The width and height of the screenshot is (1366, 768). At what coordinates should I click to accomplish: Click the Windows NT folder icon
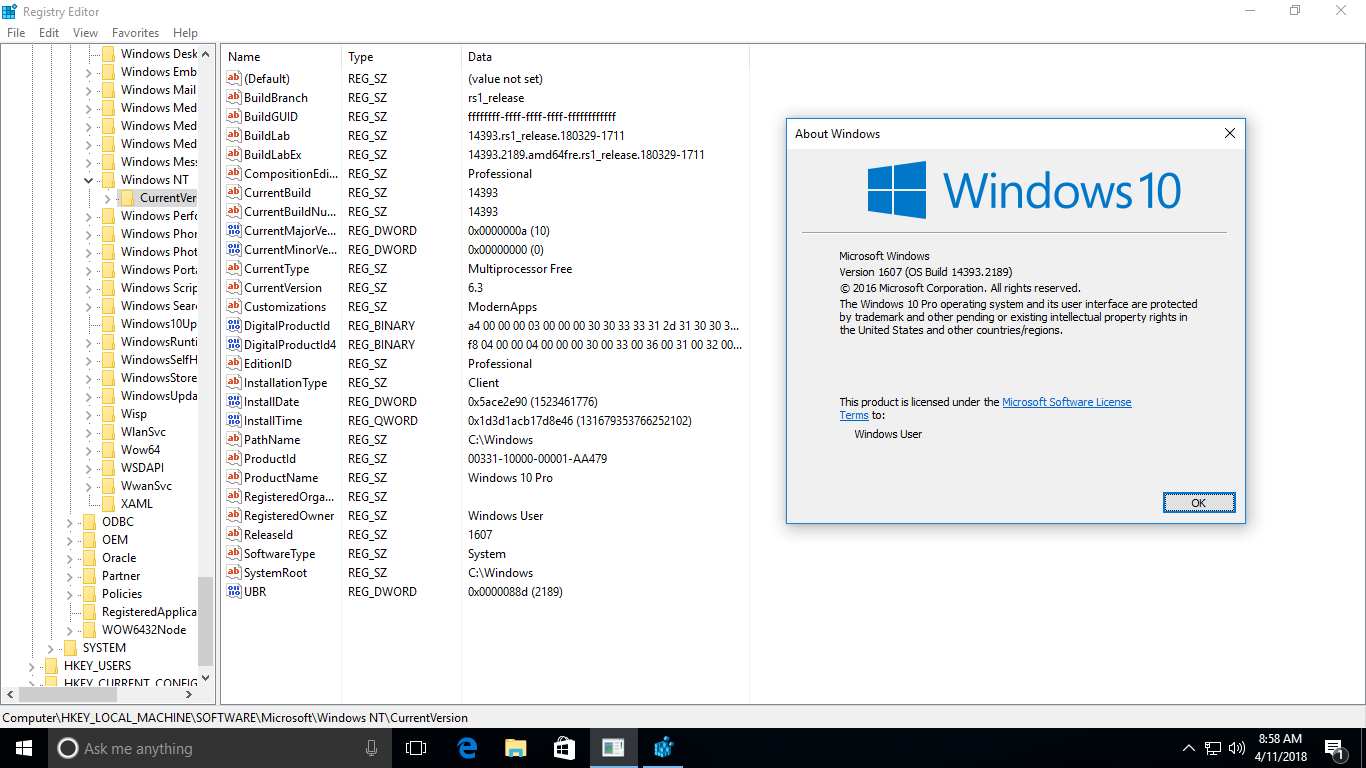pyautogui.click(x=108, y=180)
